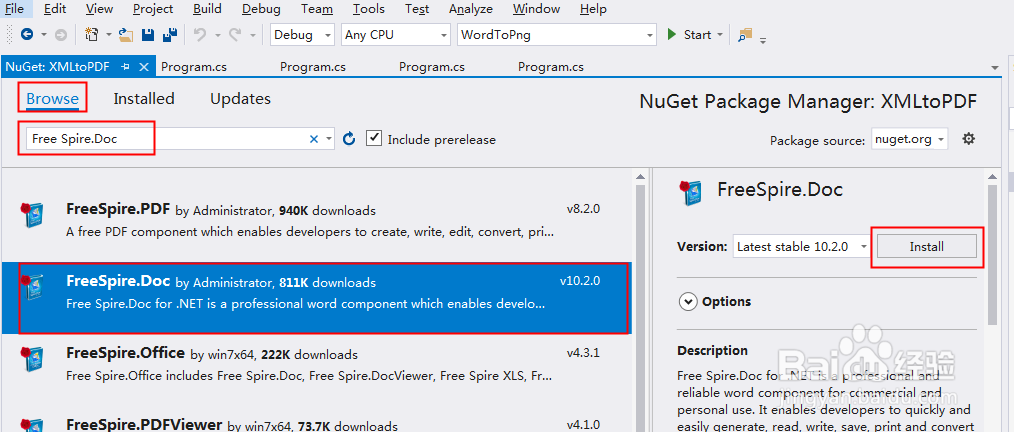The height and width of the screenshot is (432, 1014).
Task: Click the Undo arrow icon
Action: click(200, 35)
